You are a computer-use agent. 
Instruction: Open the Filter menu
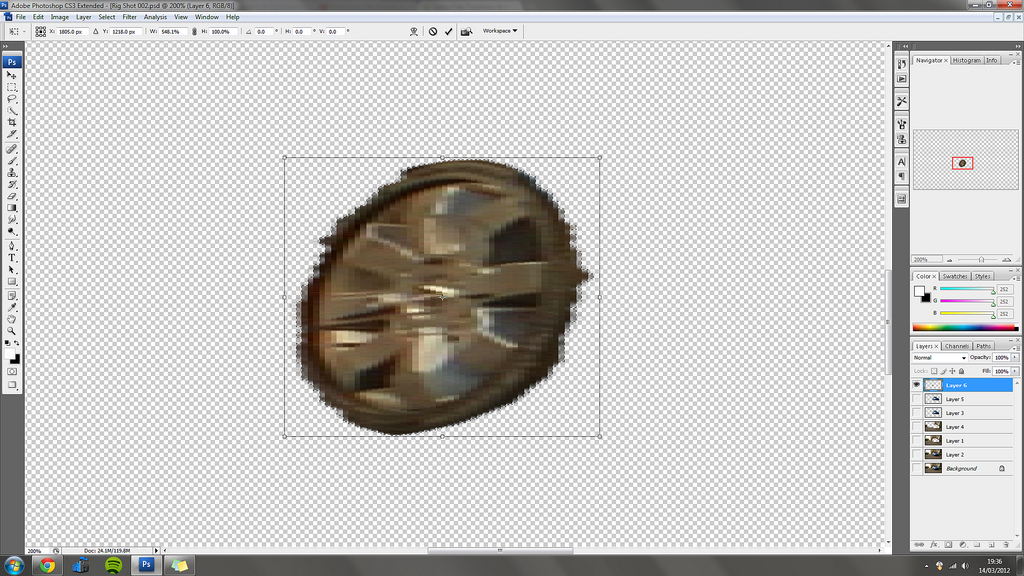130,17
